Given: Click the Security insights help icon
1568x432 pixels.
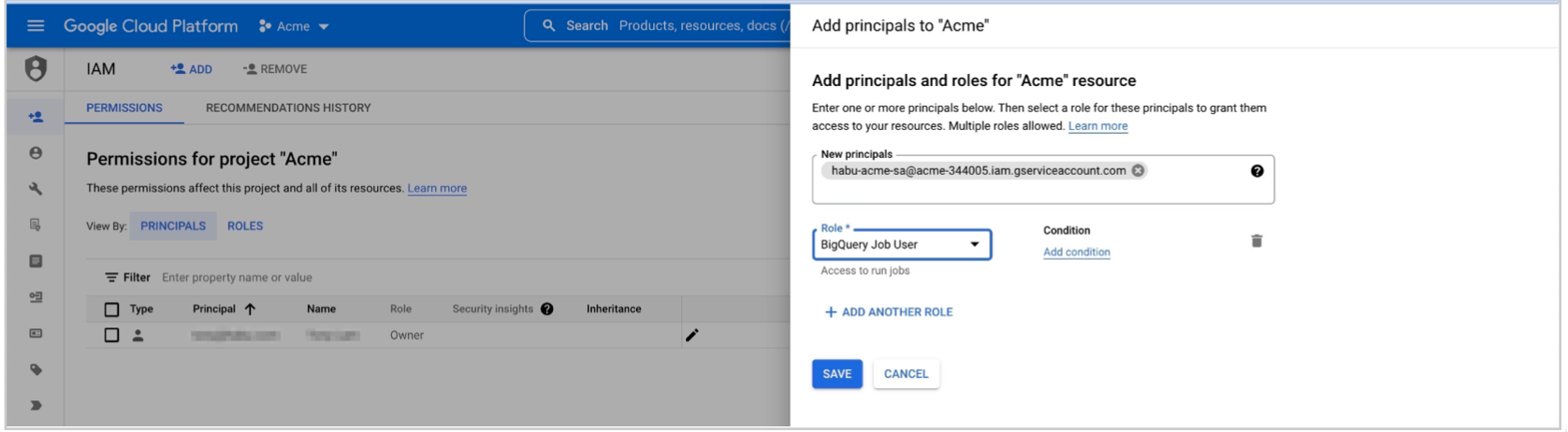Looking at the screenshot, I should 547,310.
